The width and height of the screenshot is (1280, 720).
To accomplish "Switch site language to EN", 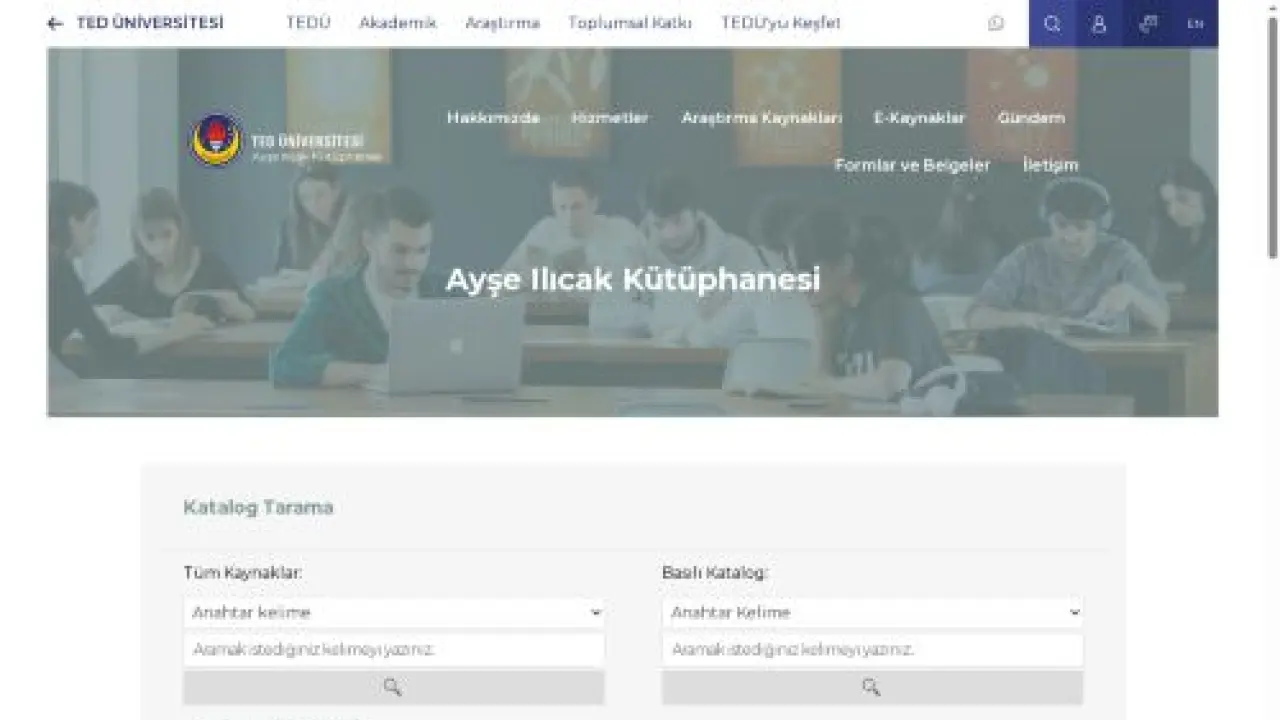I will point(1195,24).
